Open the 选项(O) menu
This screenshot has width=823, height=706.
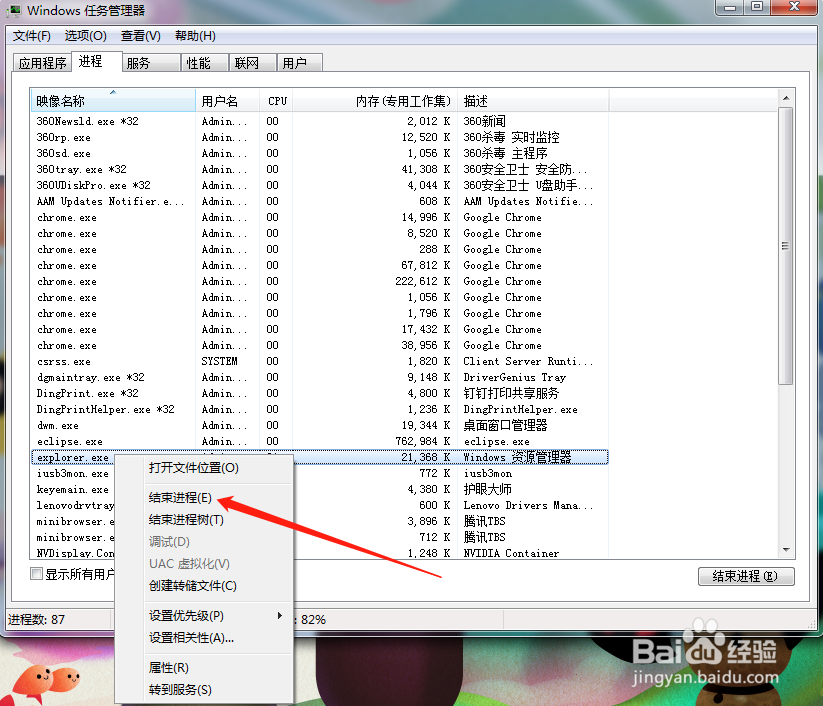tap(86, 36)
